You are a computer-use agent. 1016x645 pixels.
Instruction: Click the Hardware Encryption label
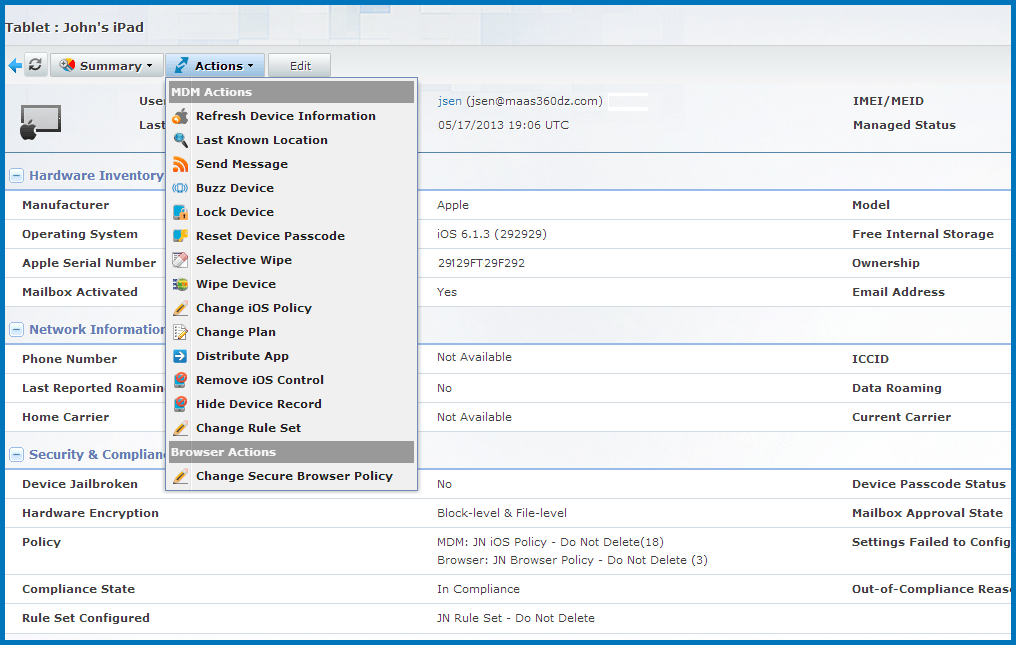(90, 513)
